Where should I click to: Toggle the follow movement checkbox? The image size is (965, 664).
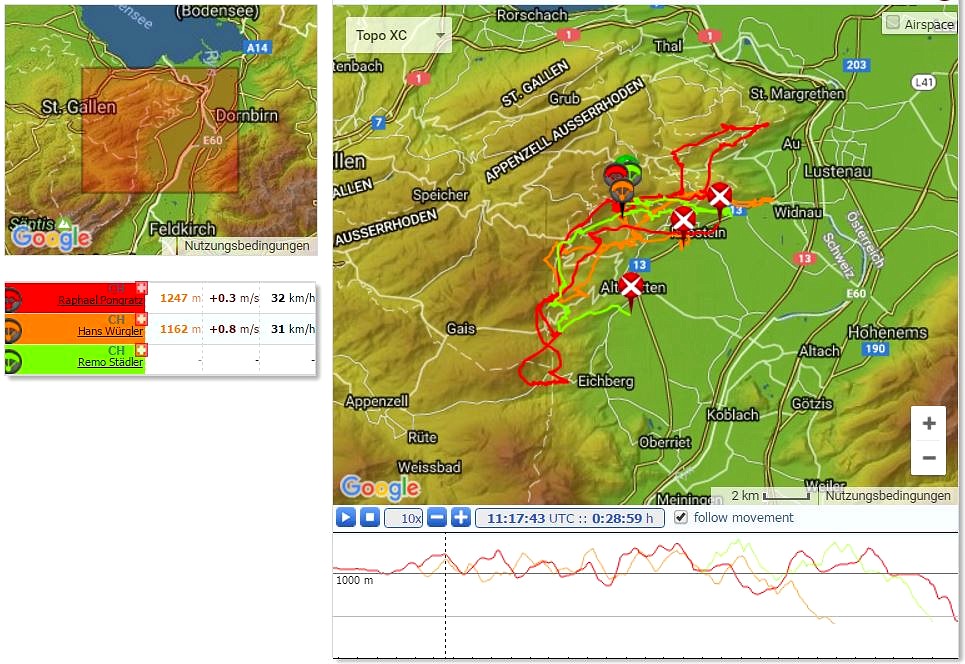click(680, 517)
